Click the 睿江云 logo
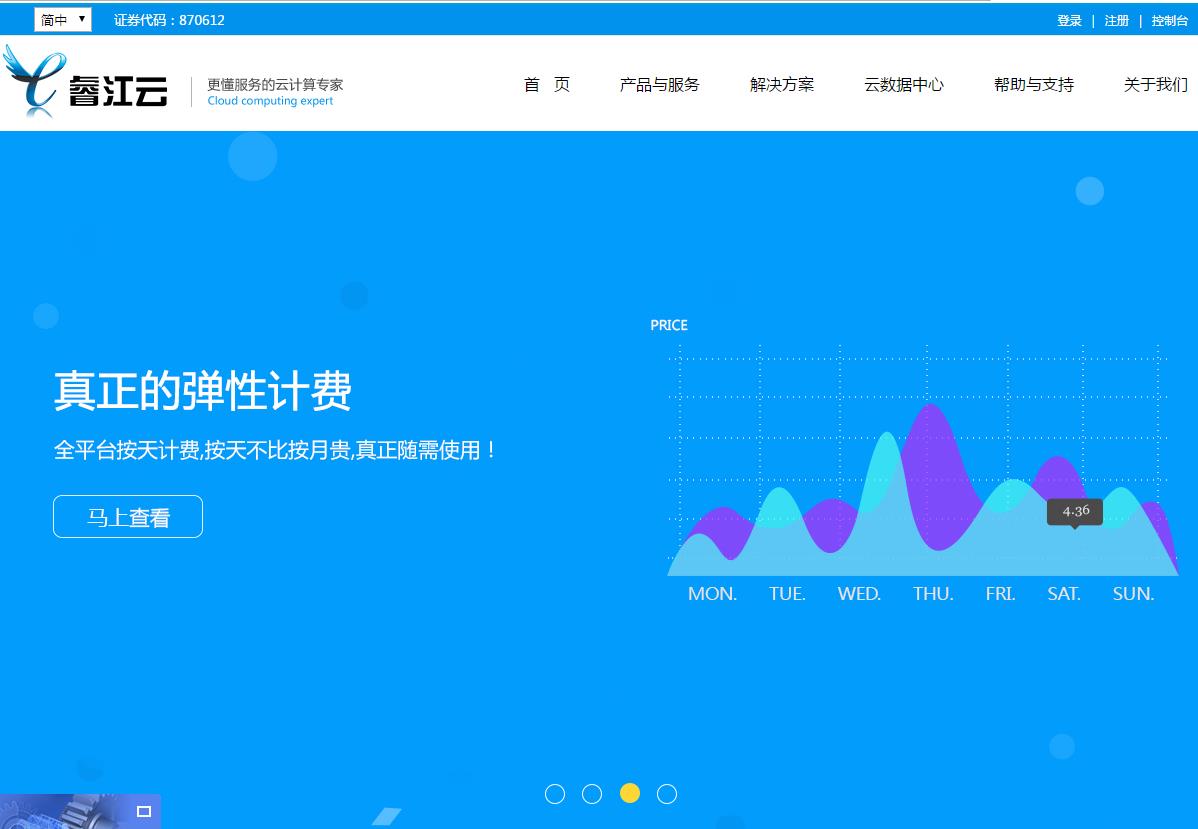Viewport: 1198px width, 829px height. tap(86, 83)
